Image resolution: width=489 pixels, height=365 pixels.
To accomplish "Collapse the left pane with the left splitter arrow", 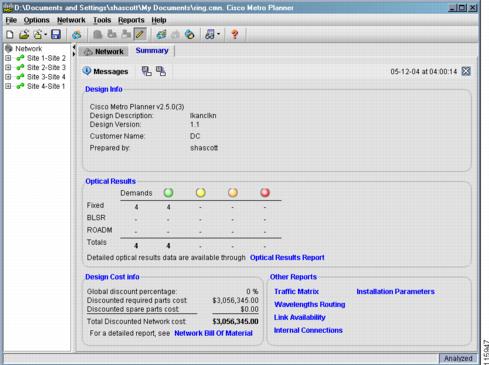I will pyautogui.click(x=74, y=48).
